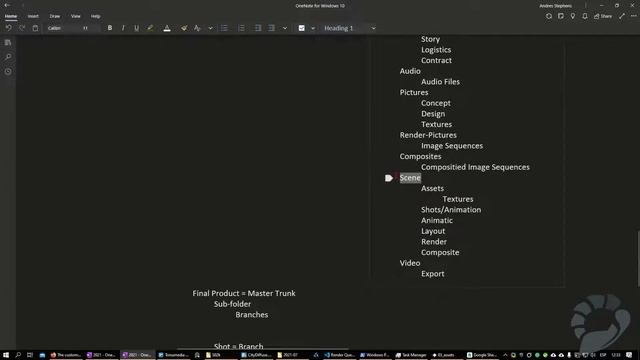Click the Contract line
This screenshot has width=640, height=360.
click(x=436, y=60)
